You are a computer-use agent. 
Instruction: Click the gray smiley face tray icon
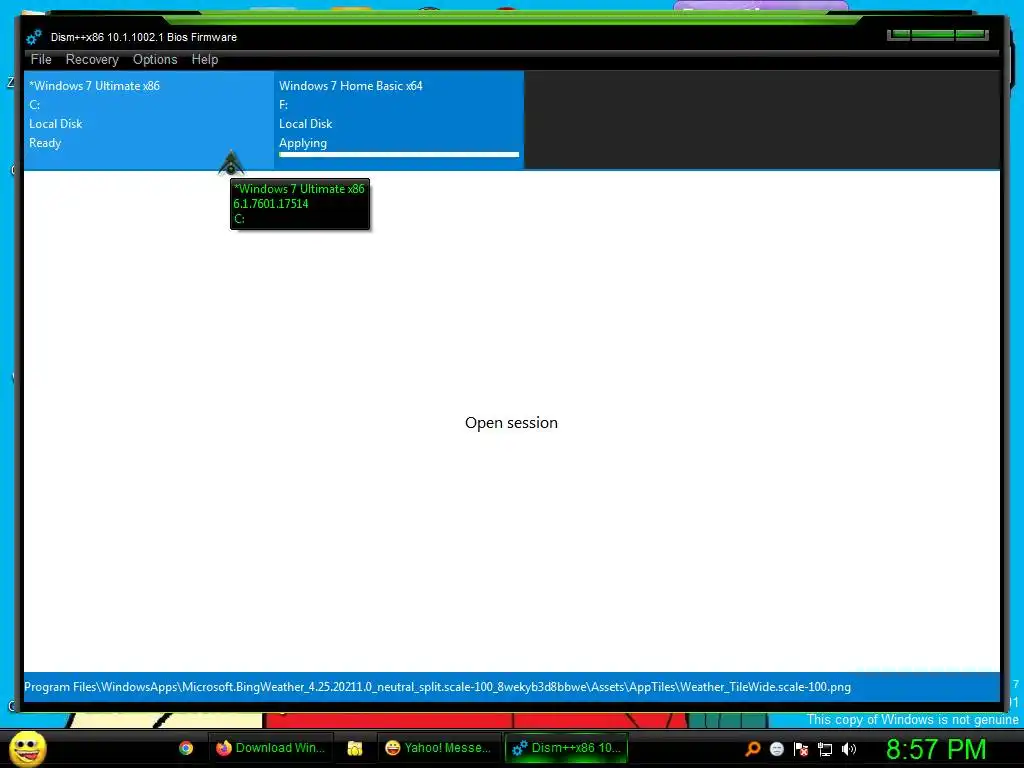point(776,749)
